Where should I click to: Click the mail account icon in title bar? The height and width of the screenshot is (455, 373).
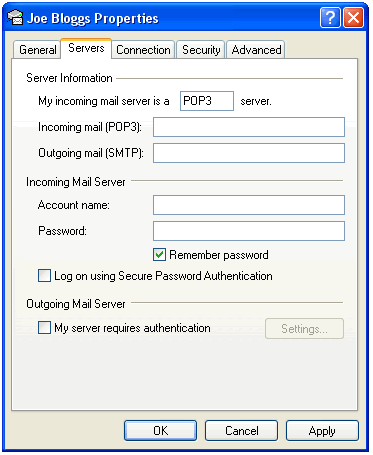point(15,18)
